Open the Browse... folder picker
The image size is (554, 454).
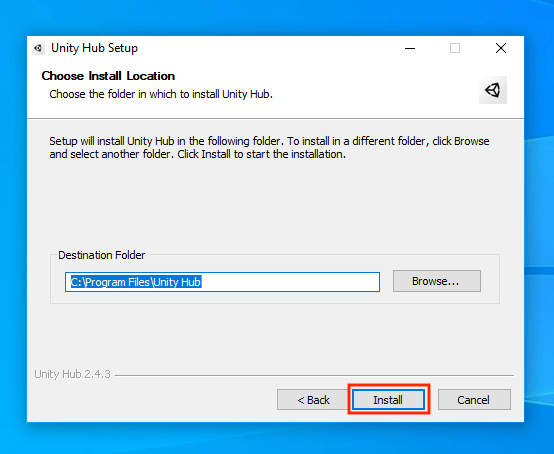point(437,281)
